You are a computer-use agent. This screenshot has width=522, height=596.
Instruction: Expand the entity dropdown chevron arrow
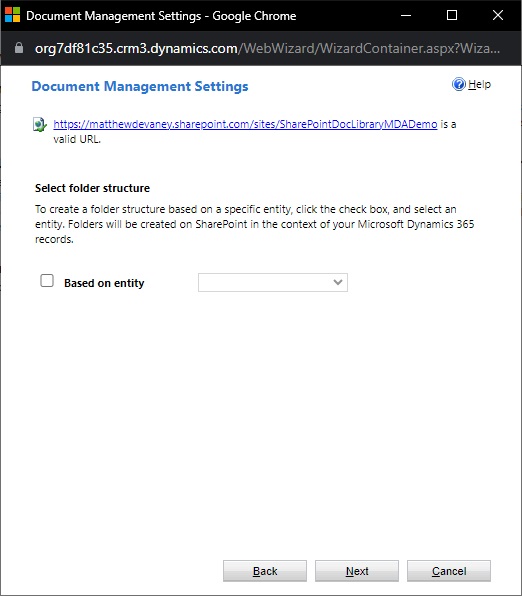point(338,282)
